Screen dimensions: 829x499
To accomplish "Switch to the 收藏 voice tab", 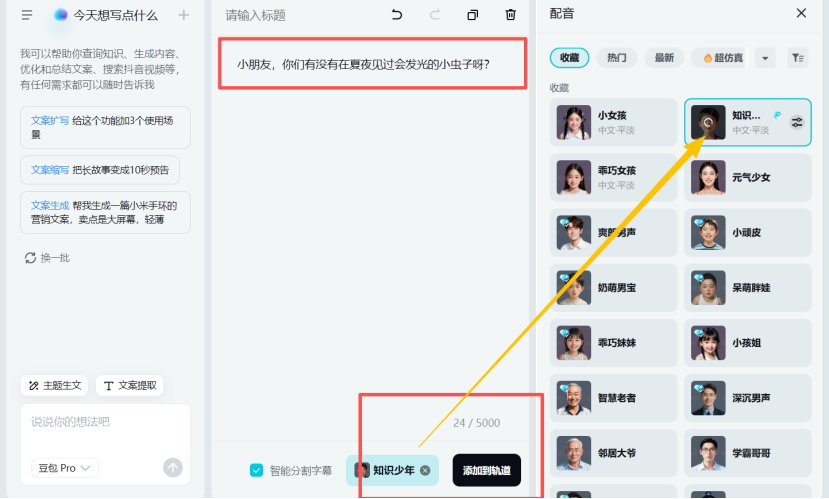I will 569,58.
